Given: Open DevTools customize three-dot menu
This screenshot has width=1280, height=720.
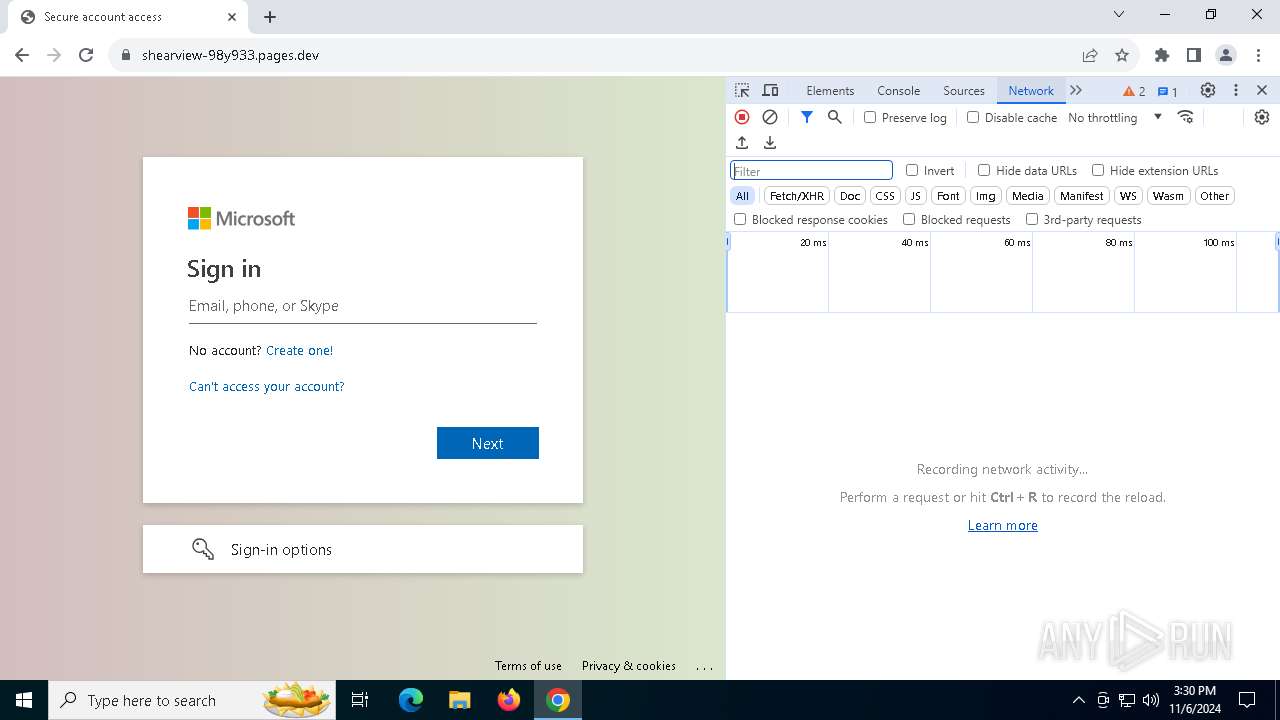Looking at the screenshot, I should pyautogui.click(x=1236, y=90).
